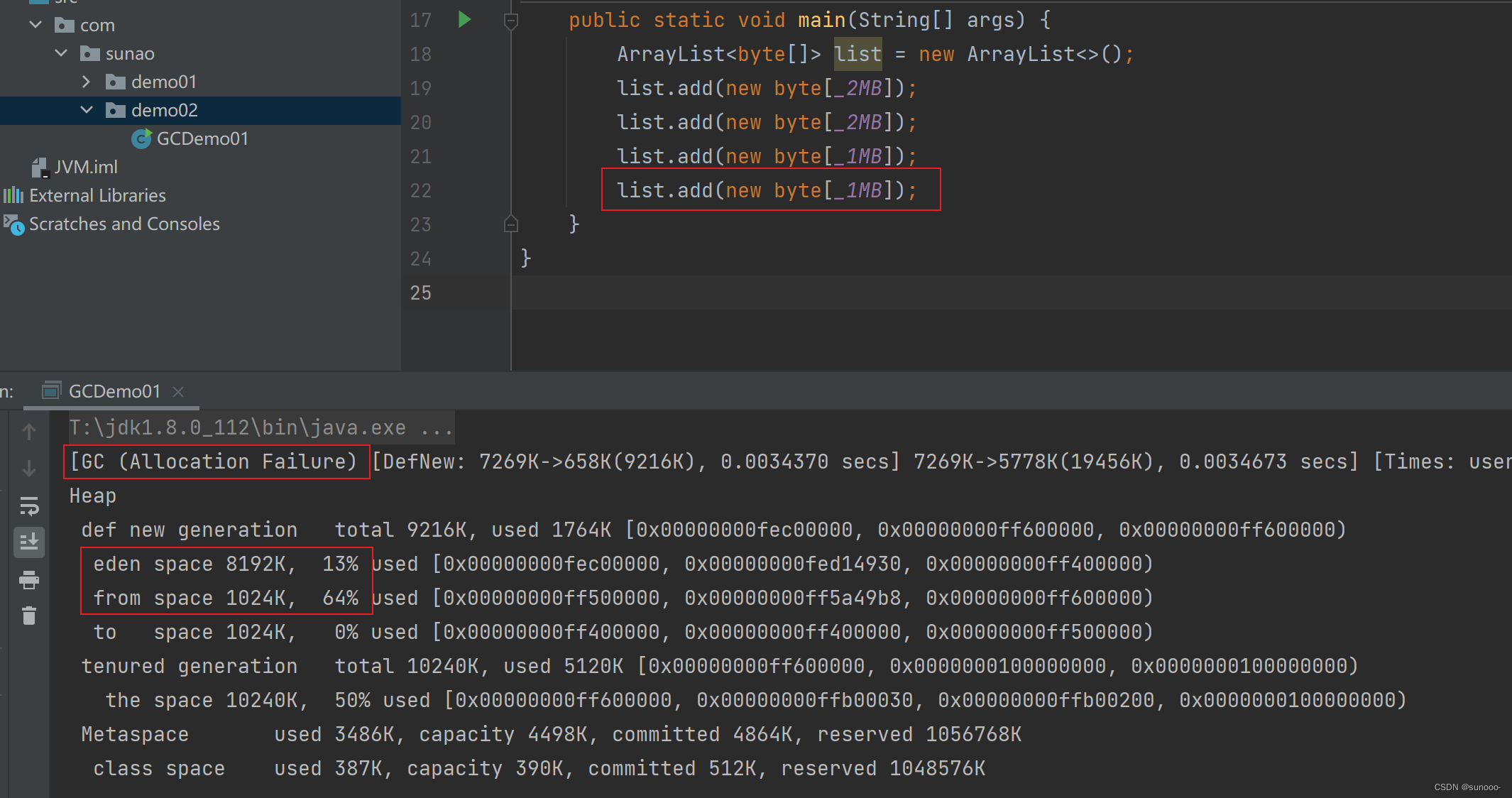The image size is (1512, 798).
Task: Open External Libraries node icon
Action: coord(13,195)
